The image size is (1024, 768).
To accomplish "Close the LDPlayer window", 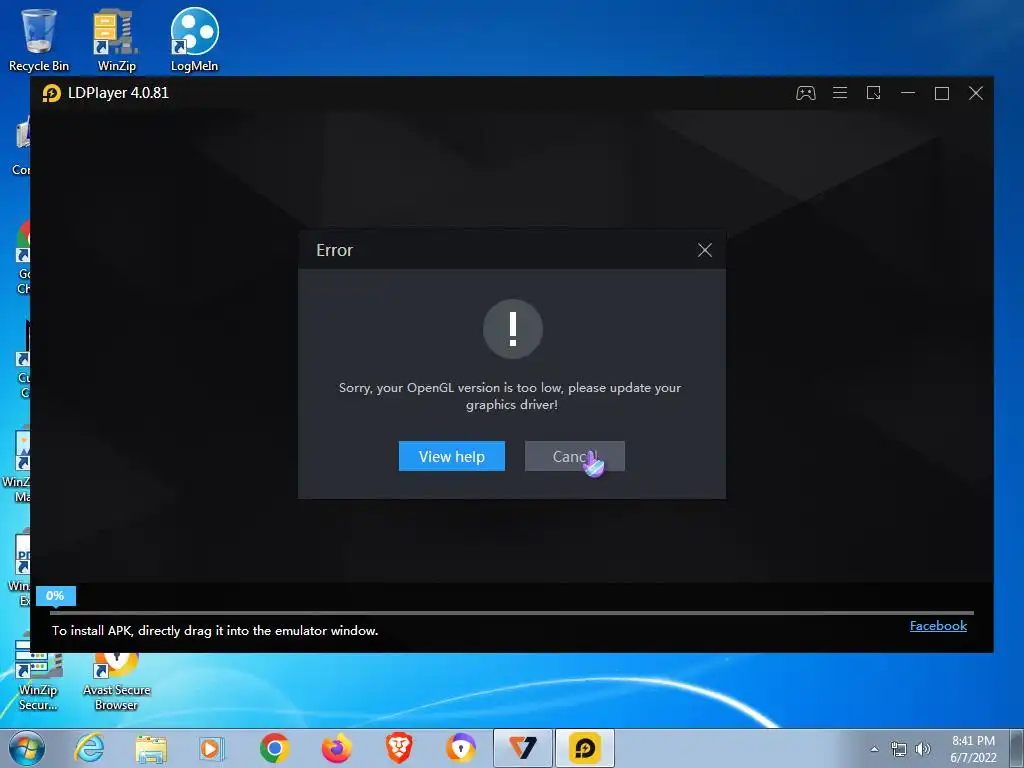I will point(976,93).
